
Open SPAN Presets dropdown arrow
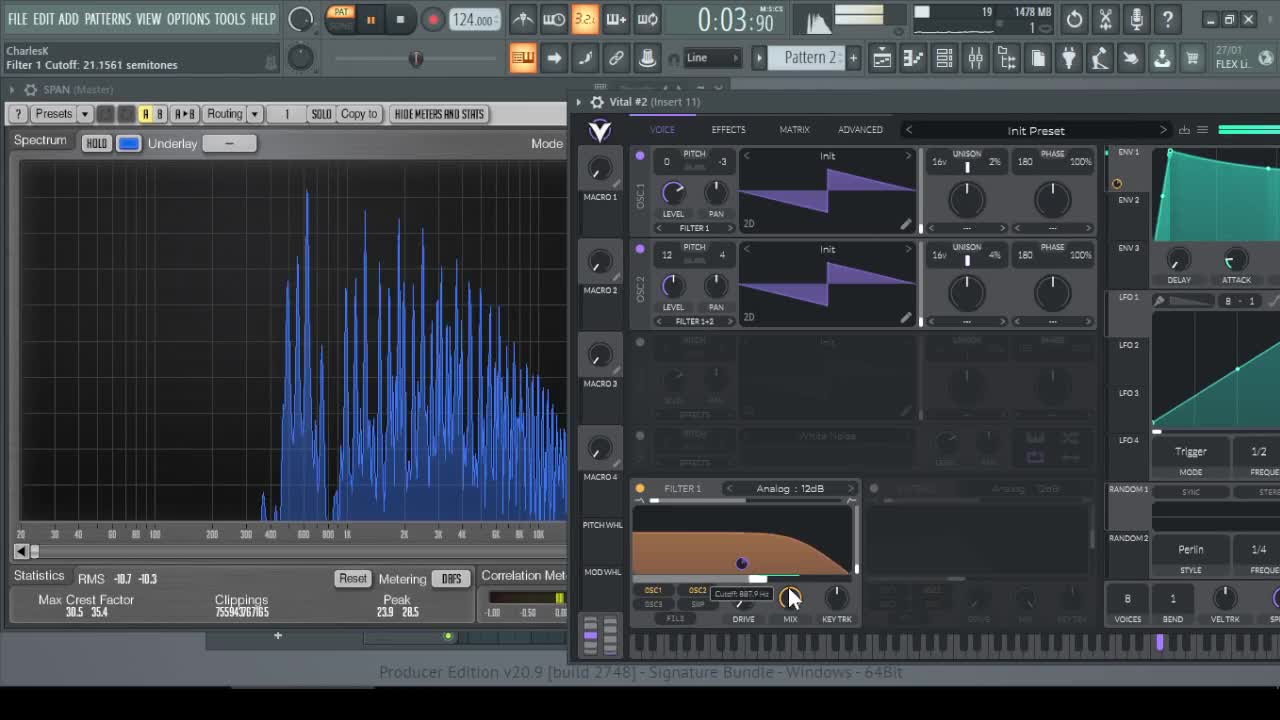[84, 114]
